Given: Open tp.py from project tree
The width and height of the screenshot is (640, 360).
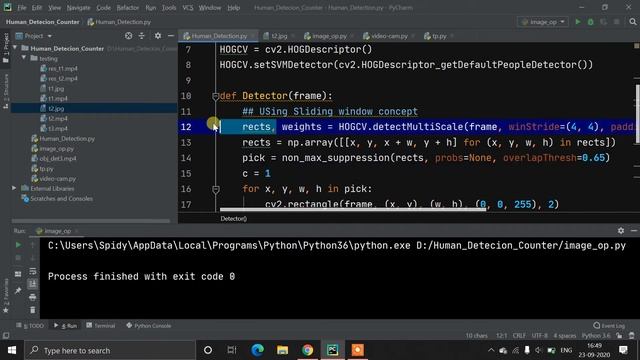Looking at the screenshot, I should [42, 169].
